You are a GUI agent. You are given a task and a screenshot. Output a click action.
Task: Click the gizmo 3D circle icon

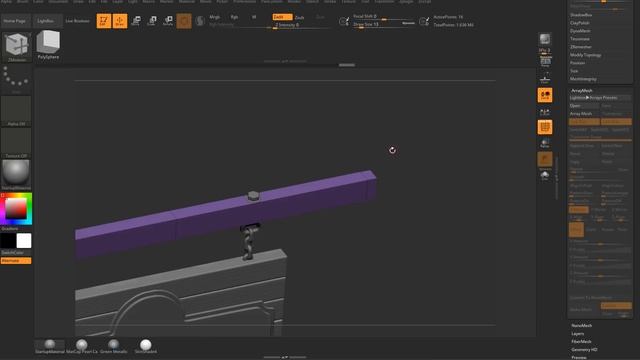click(184, 21)
